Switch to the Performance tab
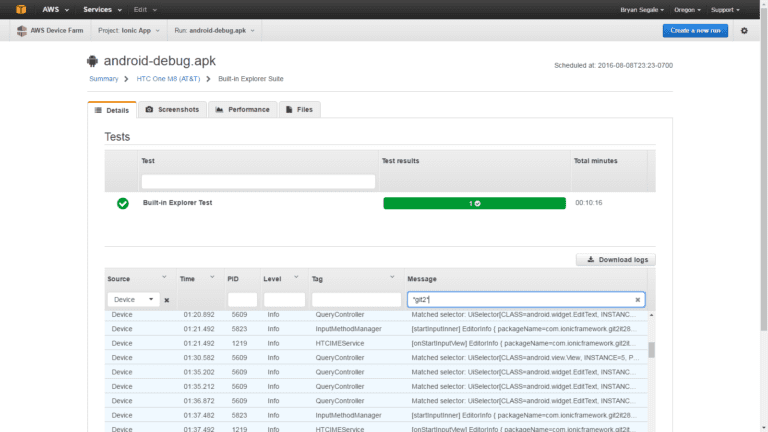Viewport: 768px width, 432px height. tap(242, 109)
